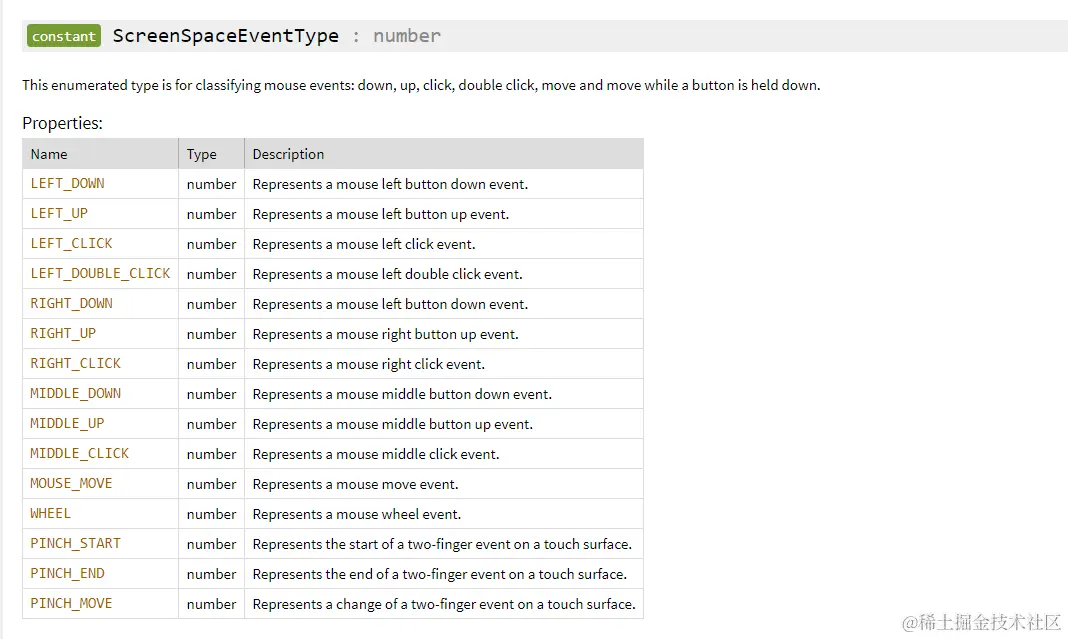Click the number type next to heading

click(x=406, y=36)
